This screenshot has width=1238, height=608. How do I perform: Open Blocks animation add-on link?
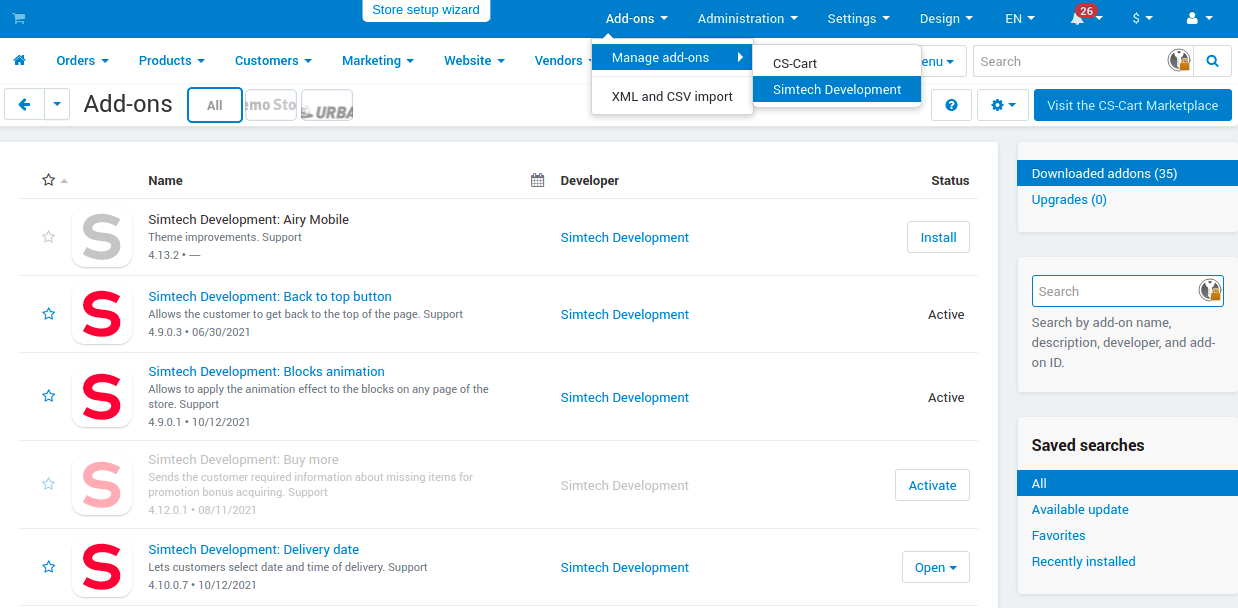click(266, 371)
